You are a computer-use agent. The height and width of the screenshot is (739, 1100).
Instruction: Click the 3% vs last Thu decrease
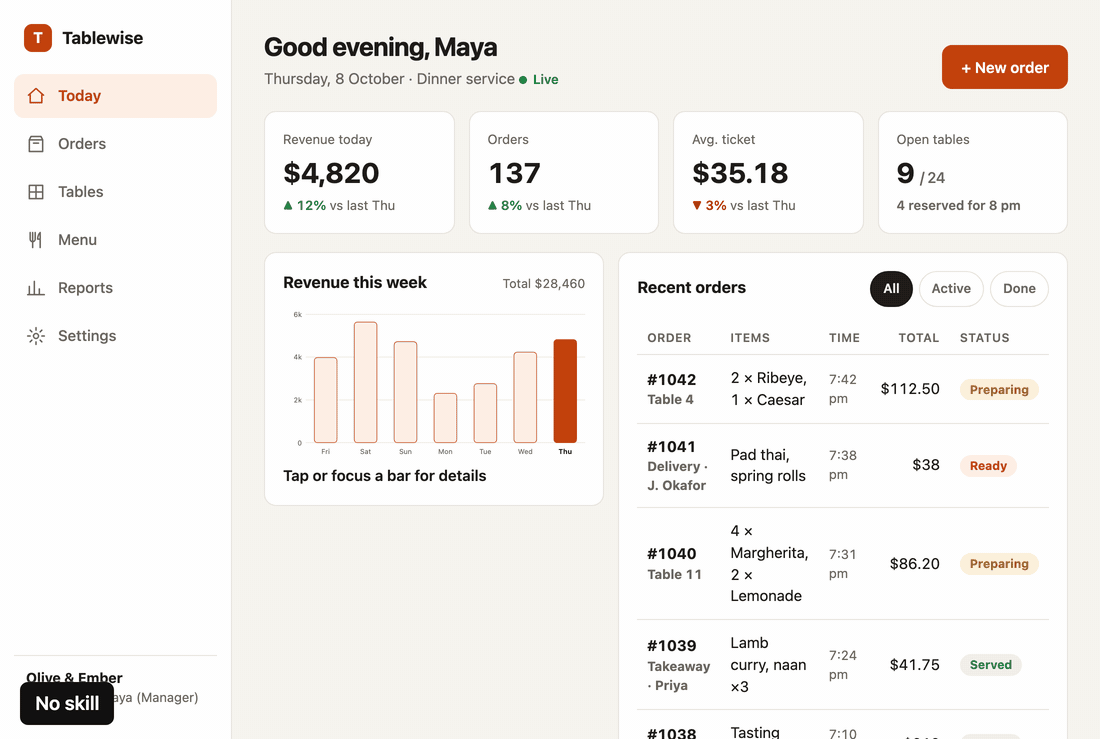click(744, 206)
